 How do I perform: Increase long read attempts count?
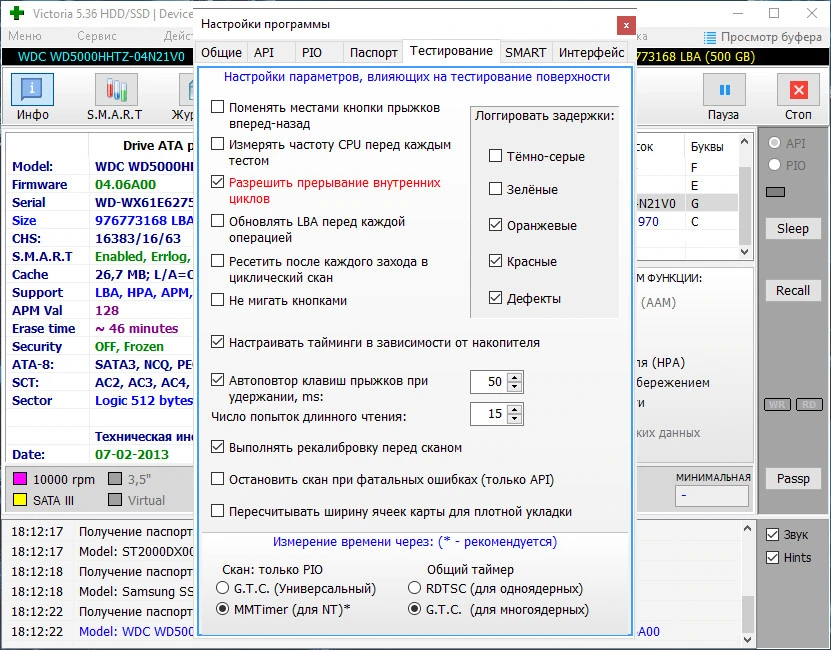515,409
